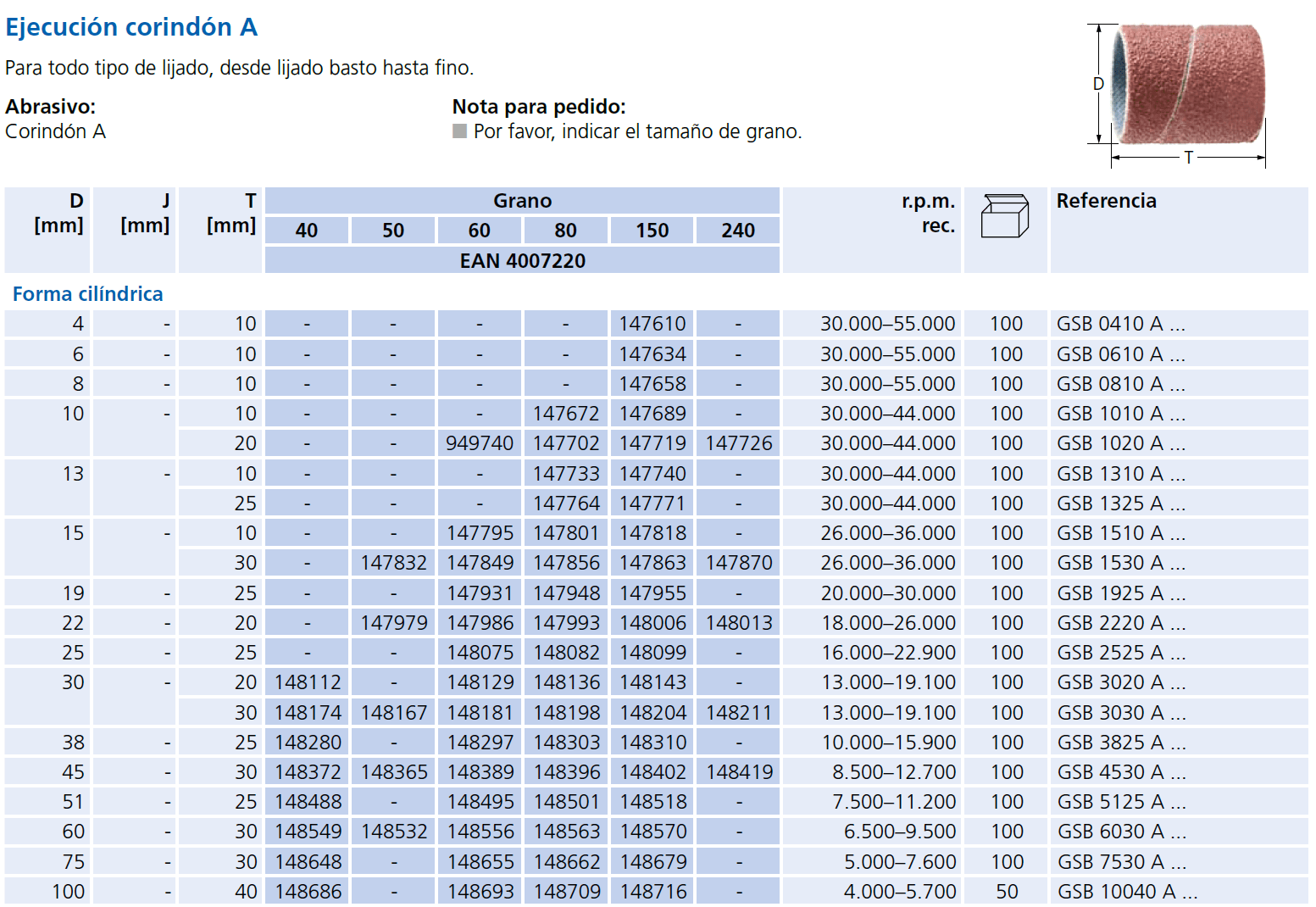This screenshot has height=907, width=1316.
Task: Click the 'r.p.m. rec.' column header
Action: pos(927,214)
